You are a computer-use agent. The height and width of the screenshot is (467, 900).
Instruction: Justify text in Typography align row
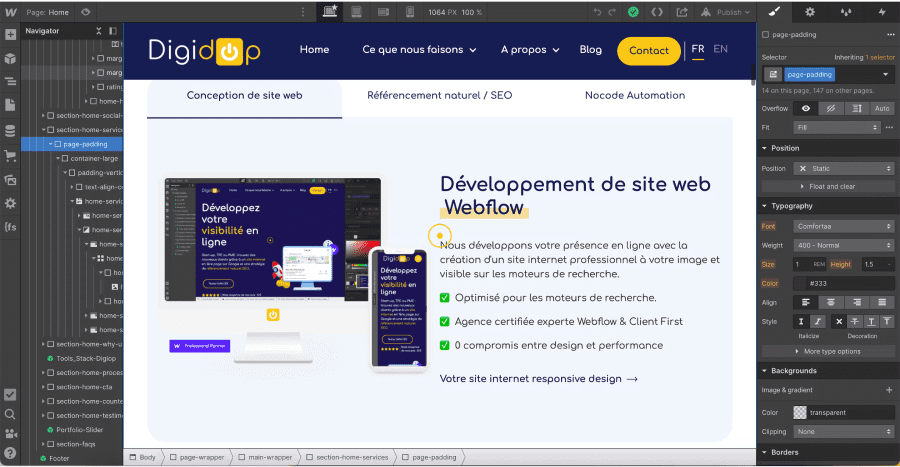click(882, 302)
